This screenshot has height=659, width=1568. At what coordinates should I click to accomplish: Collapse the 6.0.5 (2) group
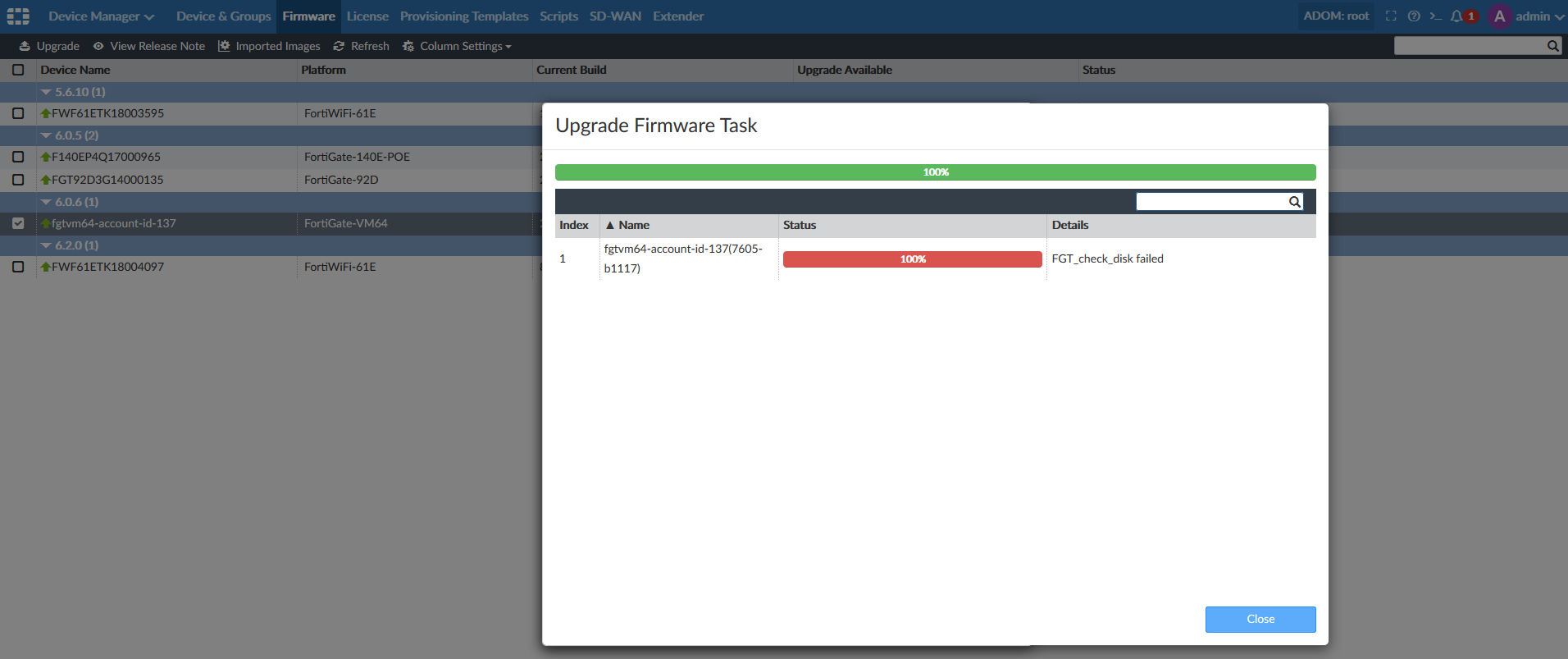(46, 135)
